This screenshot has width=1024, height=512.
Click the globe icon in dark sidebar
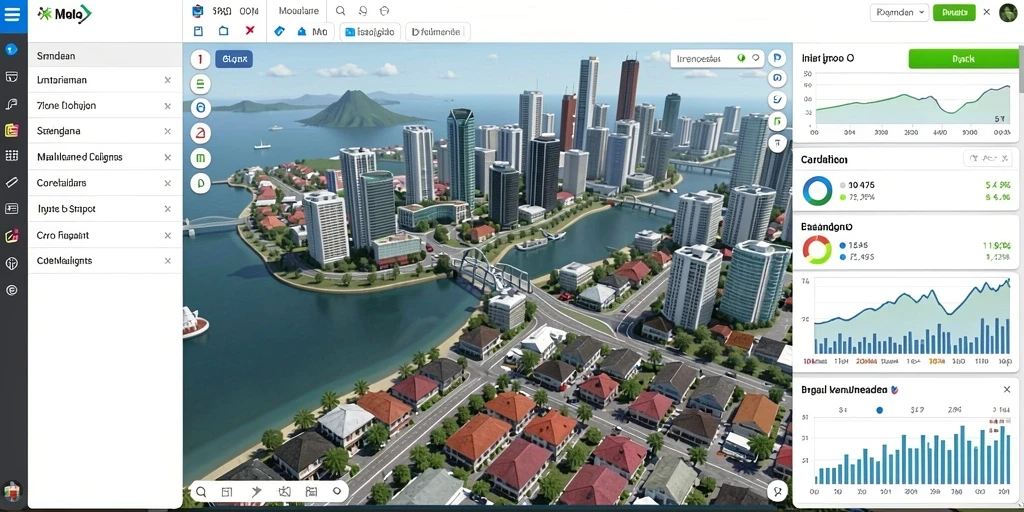click(x=11, y=263)
